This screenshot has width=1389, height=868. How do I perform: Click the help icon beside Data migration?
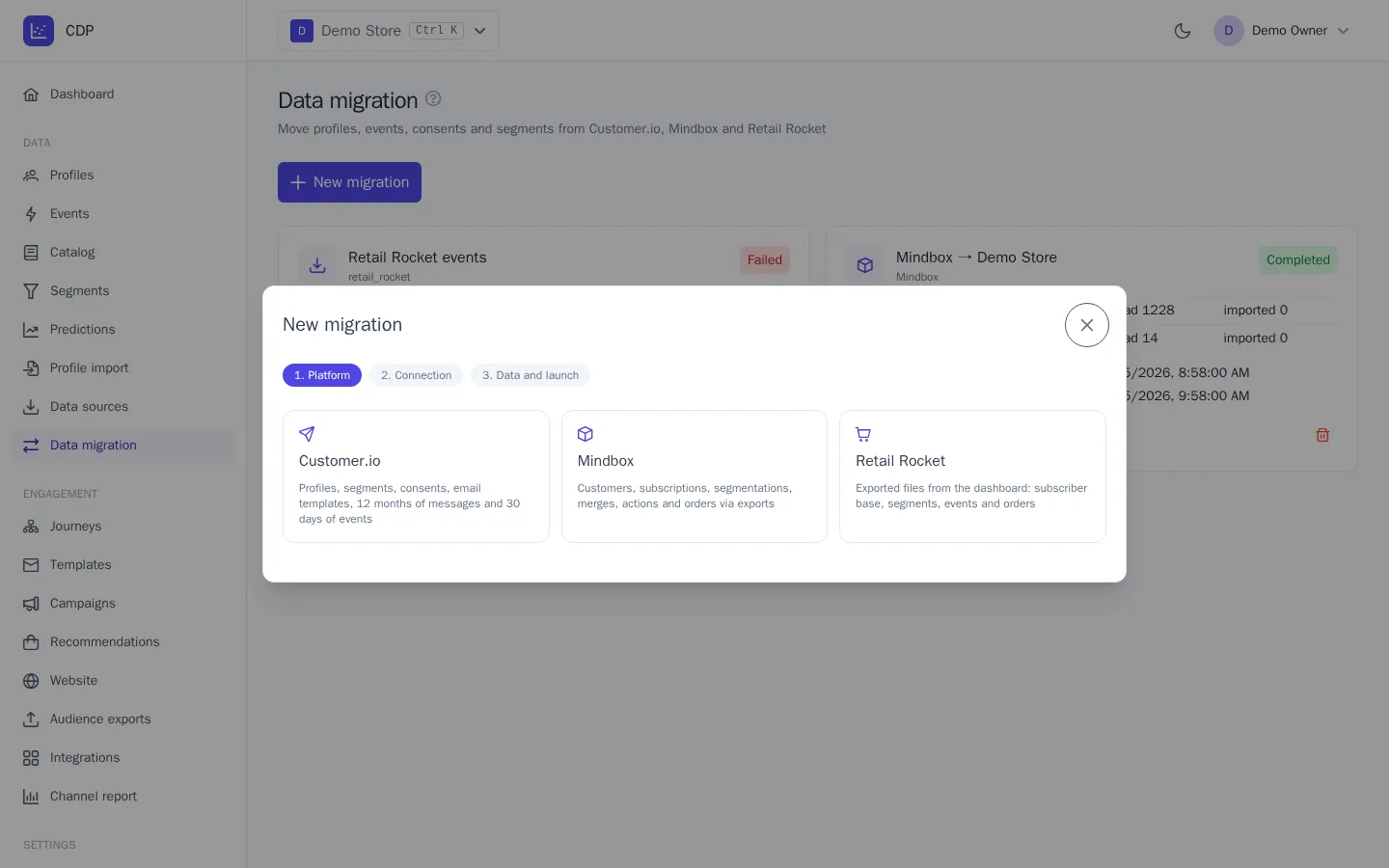(x=433, y=98)
